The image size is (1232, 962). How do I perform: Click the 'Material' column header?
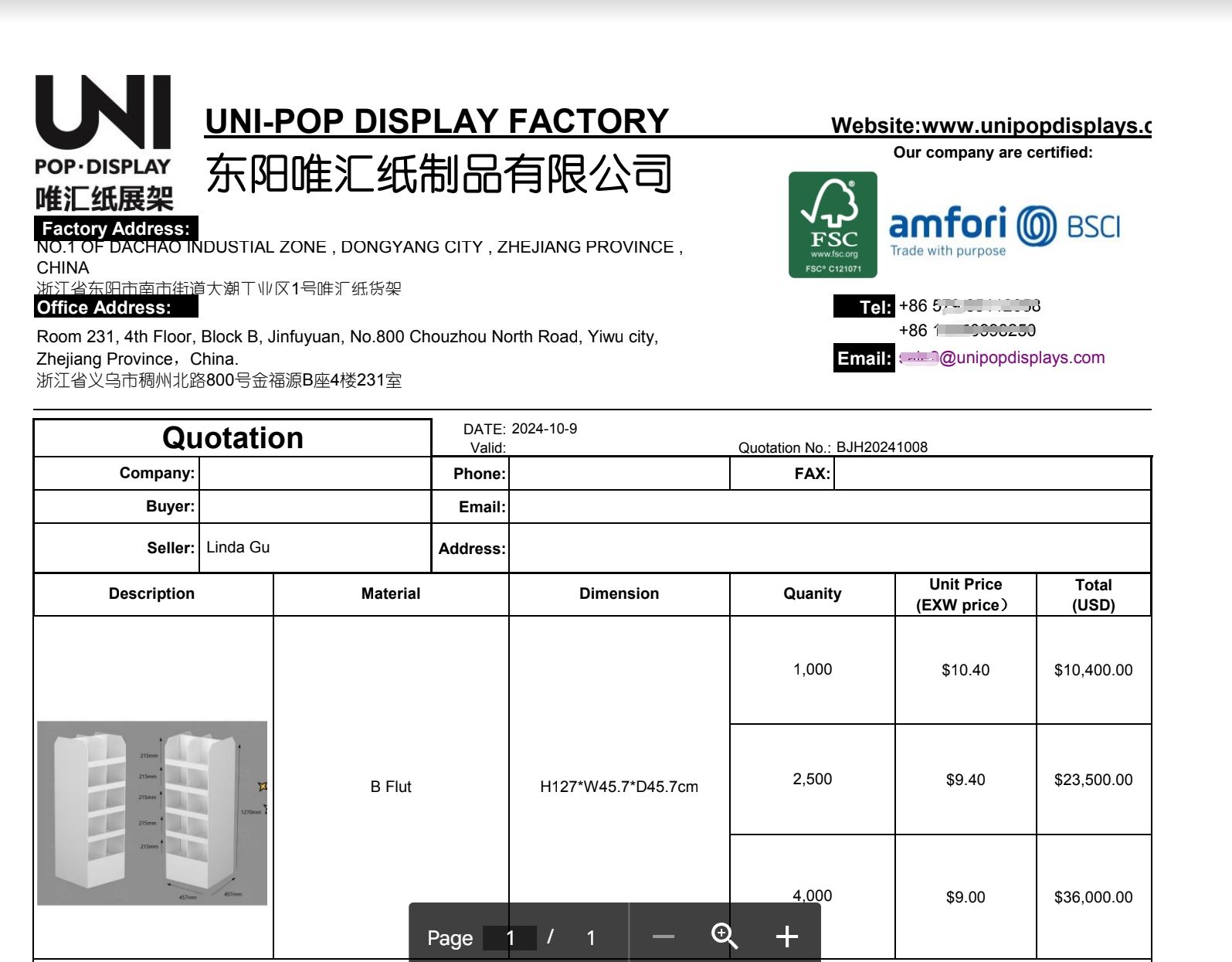coord(391,593)
